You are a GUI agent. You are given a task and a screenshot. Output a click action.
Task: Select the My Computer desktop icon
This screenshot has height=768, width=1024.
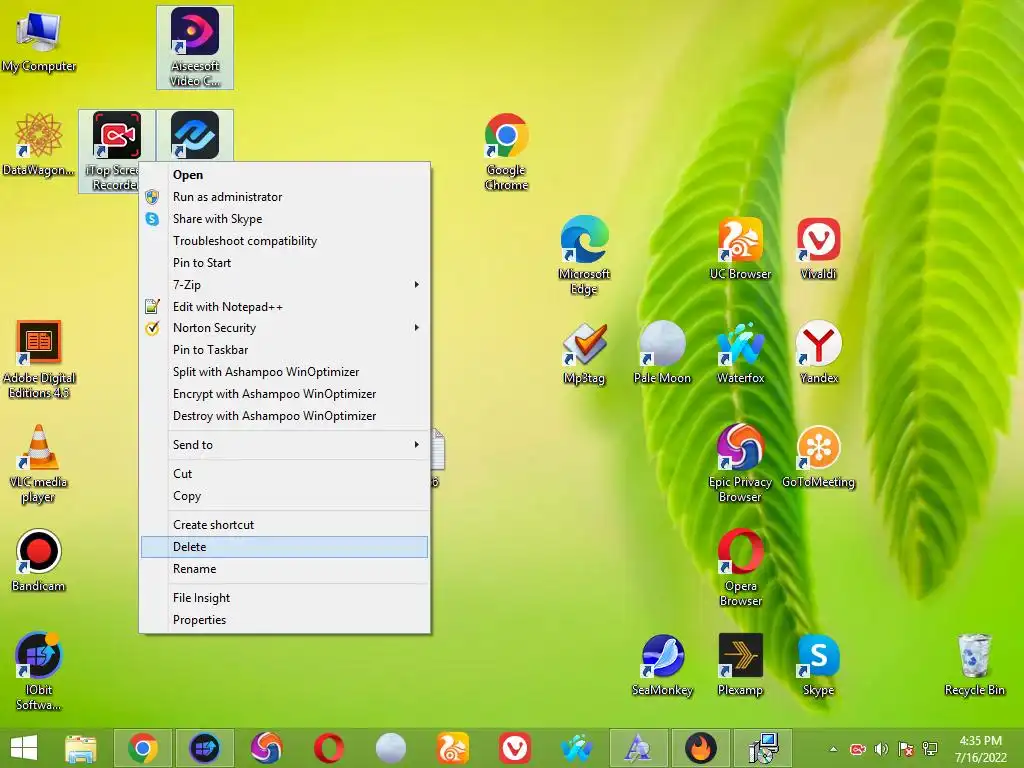[x=39, y=42]
